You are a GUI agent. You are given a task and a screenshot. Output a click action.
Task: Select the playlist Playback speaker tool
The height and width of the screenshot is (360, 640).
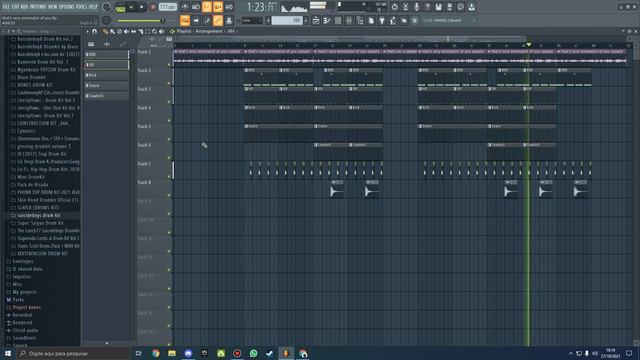162,31
